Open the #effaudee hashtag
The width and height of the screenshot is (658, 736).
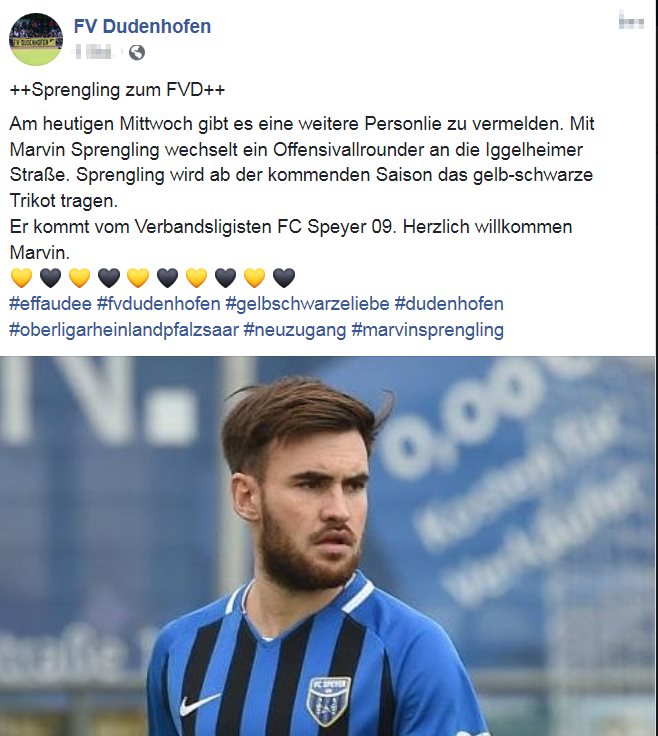click(50, 304)
